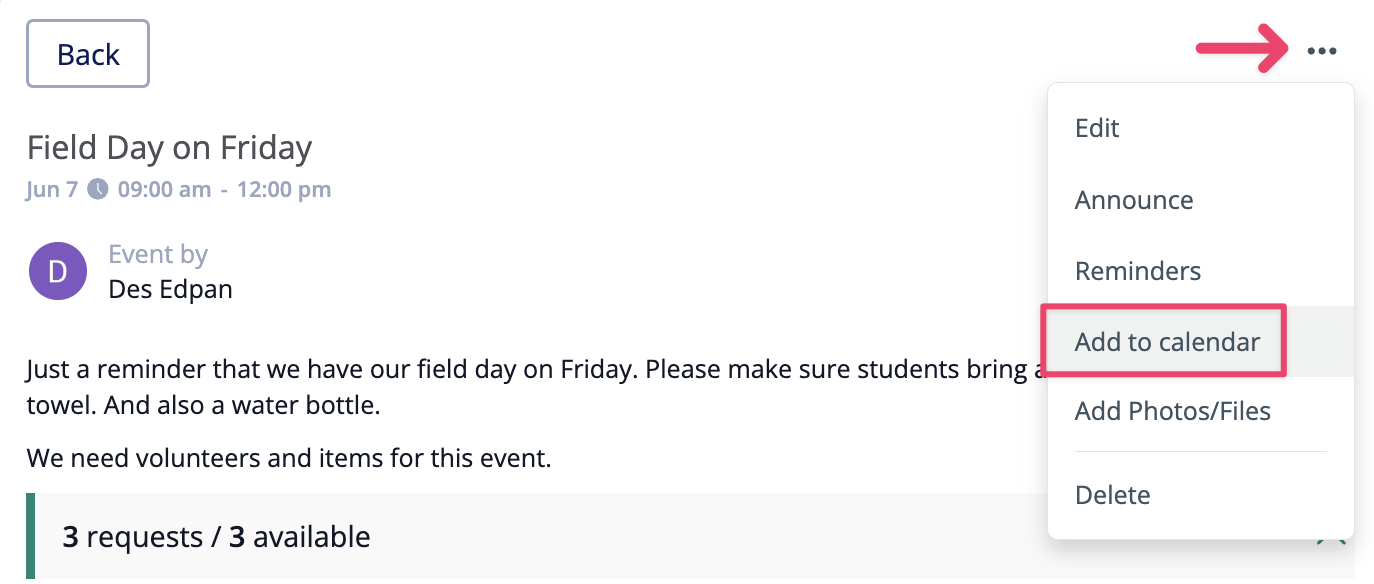Click the Field Day on Friday title

[170, 148]
